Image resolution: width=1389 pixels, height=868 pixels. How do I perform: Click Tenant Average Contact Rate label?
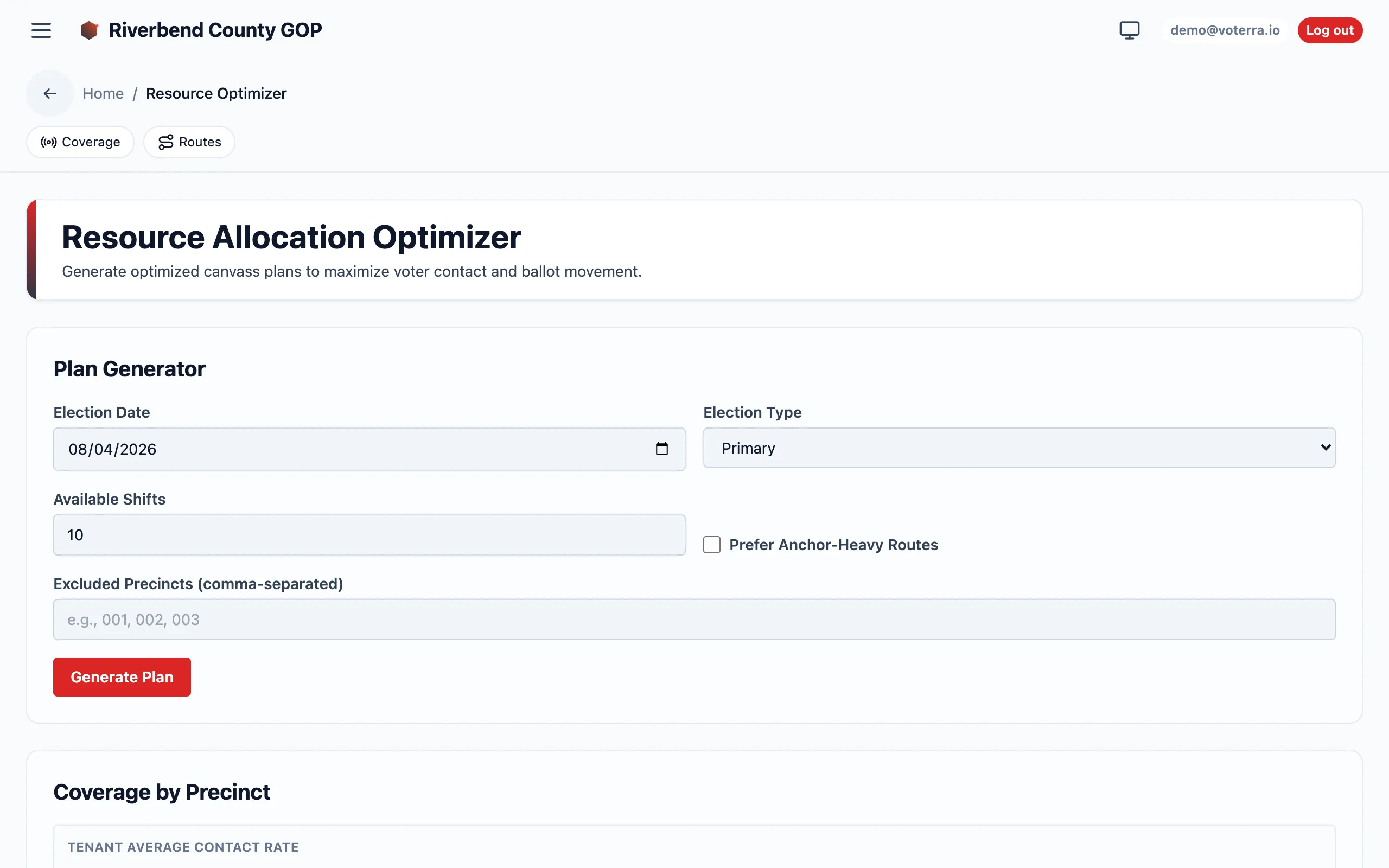[x=183, y=847]
